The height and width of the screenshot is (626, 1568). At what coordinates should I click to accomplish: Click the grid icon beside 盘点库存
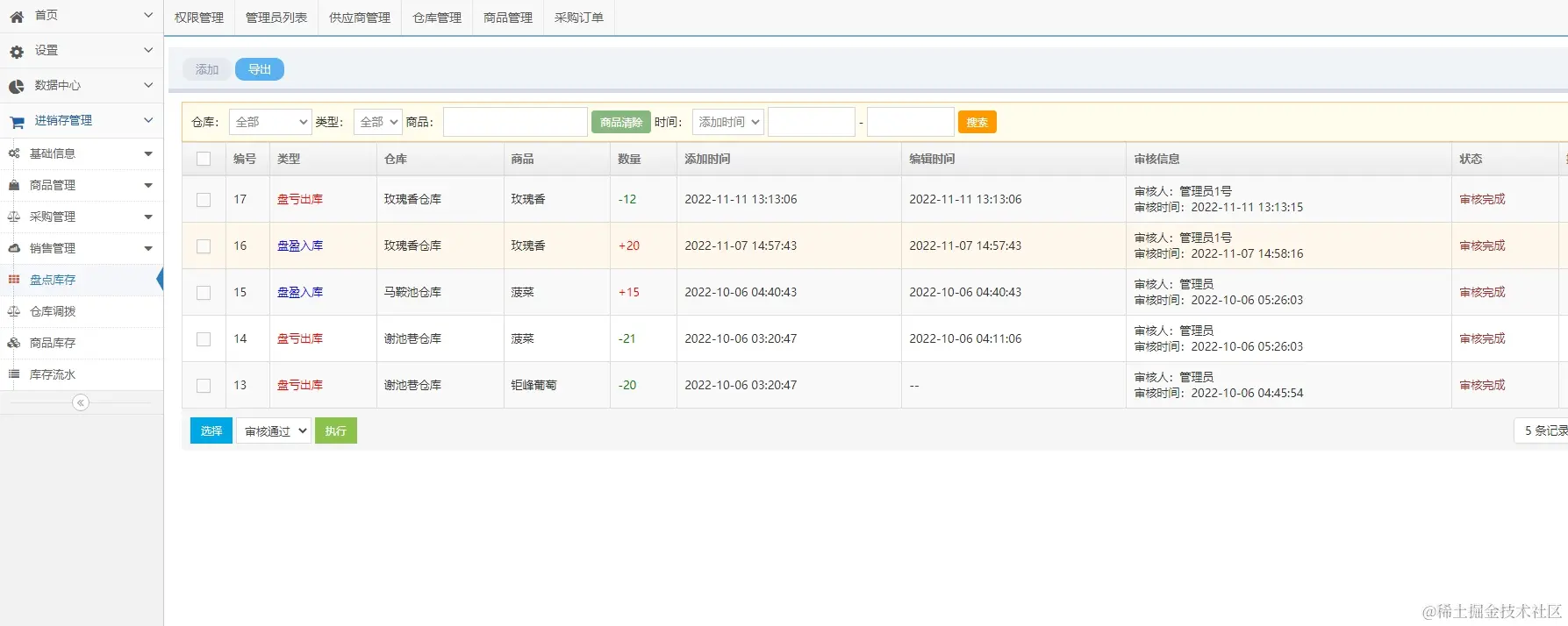tap(14, 280)
